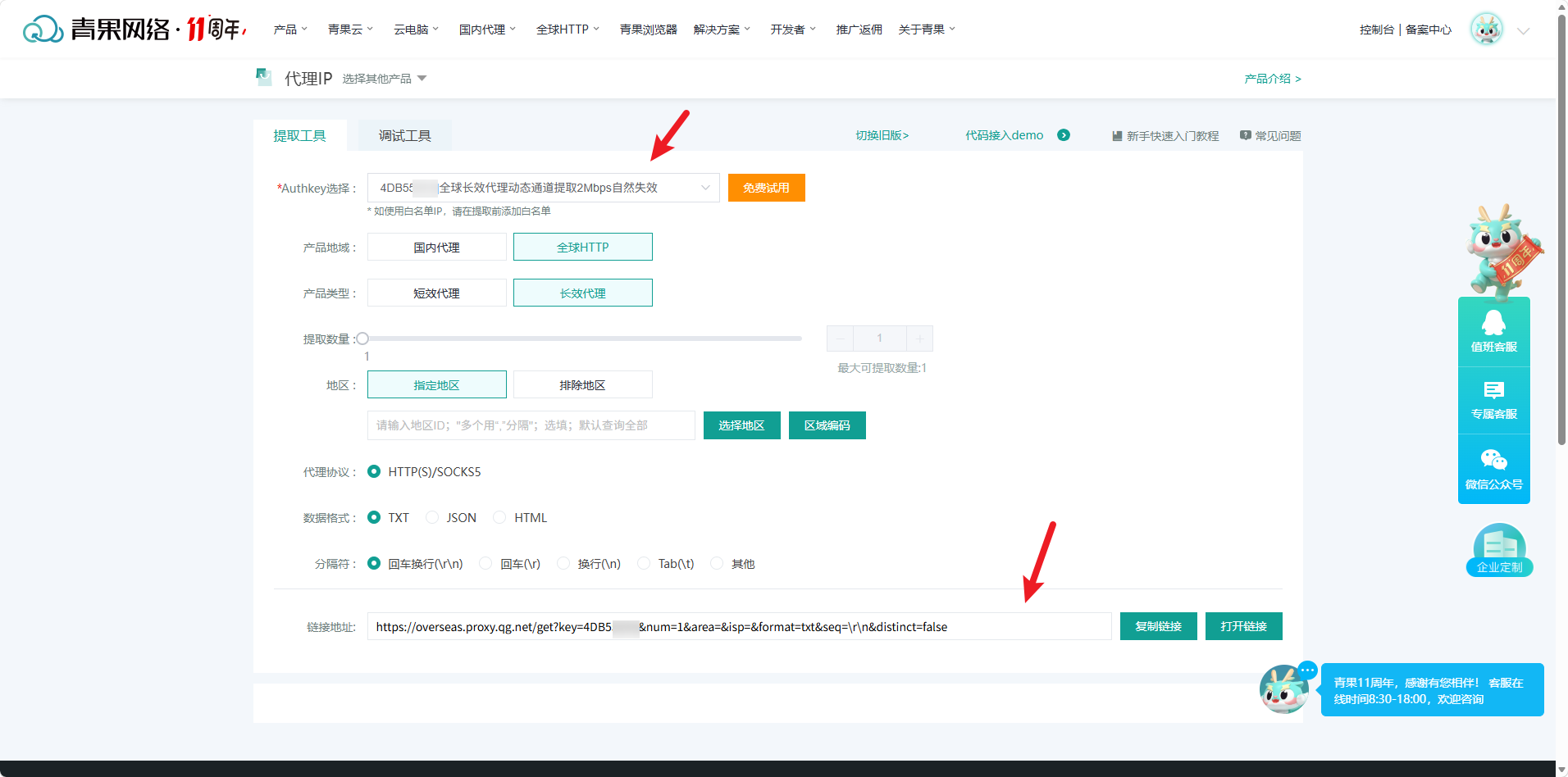Image resolution: width=1568 pixels, height=777 pixels.
Task: Expand the 关于青果 menu
Action: point(928,30)
